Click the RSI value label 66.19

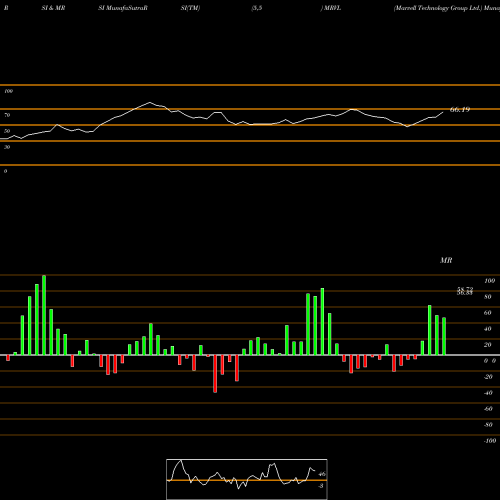click(460, 110)
